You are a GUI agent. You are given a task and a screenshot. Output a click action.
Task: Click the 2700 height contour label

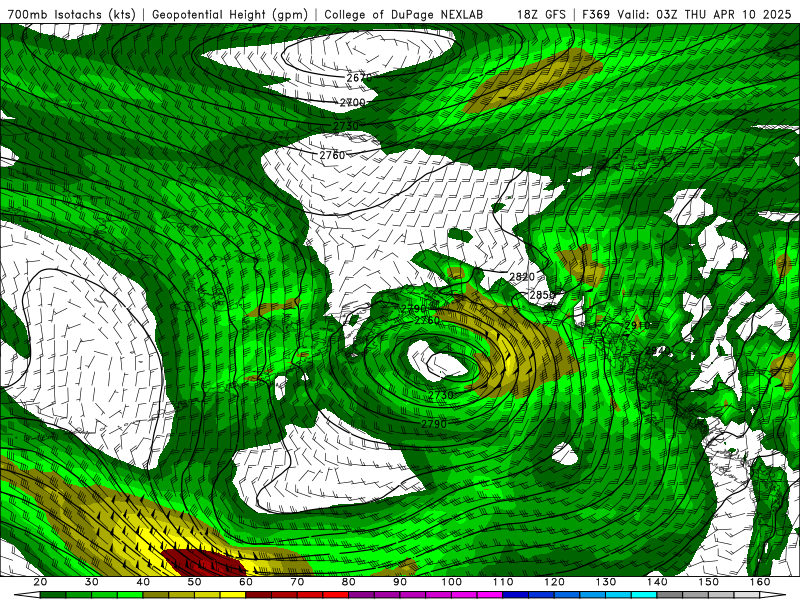pos(353,103)
